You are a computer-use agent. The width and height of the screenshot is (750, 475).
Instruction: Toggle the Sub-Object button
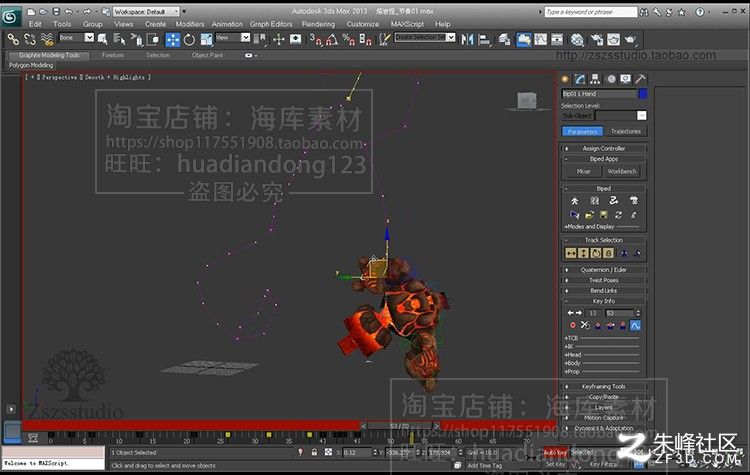click(x=577, y=116)
